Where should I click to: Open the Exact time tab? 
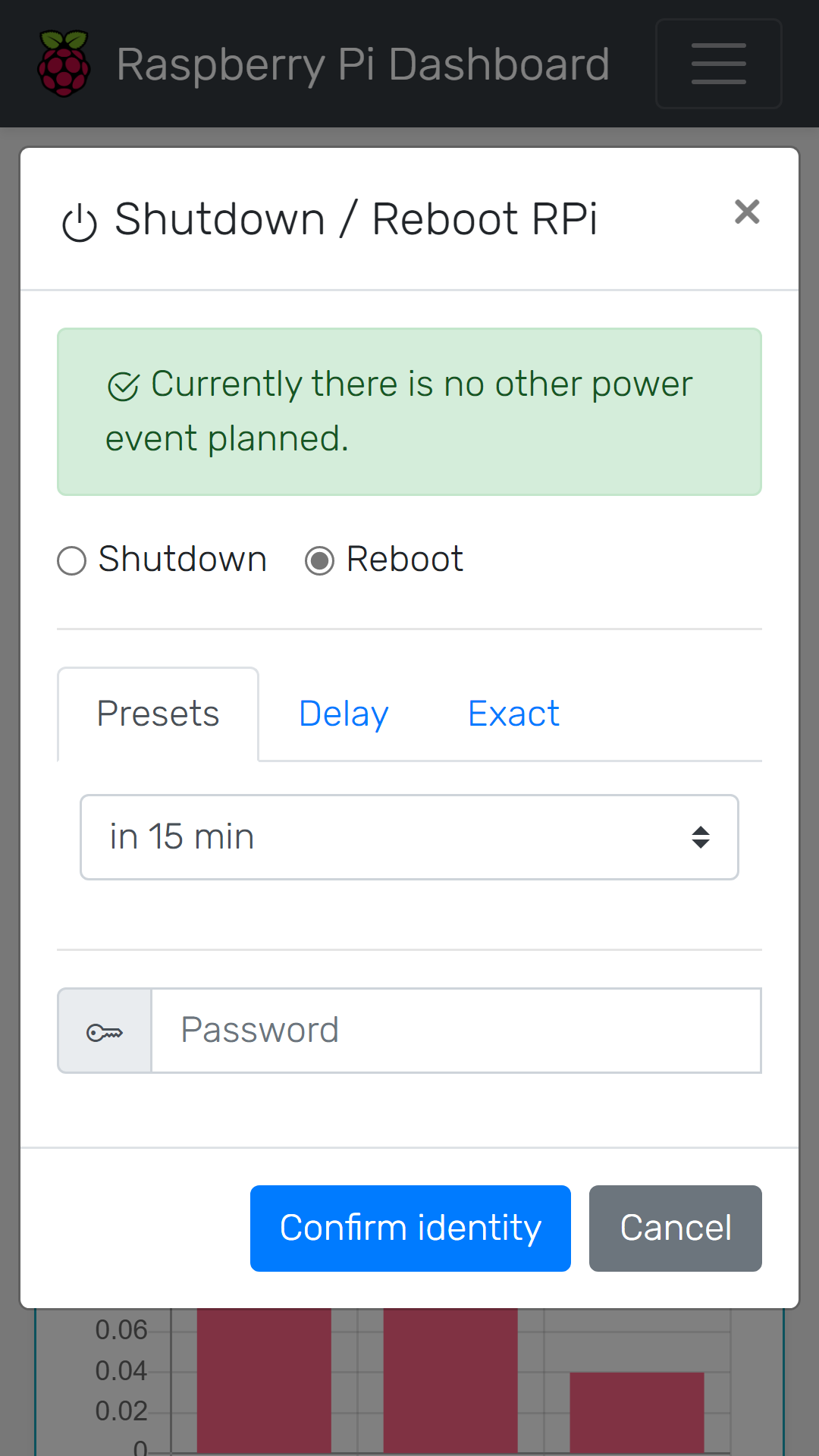tap(513, 714)
